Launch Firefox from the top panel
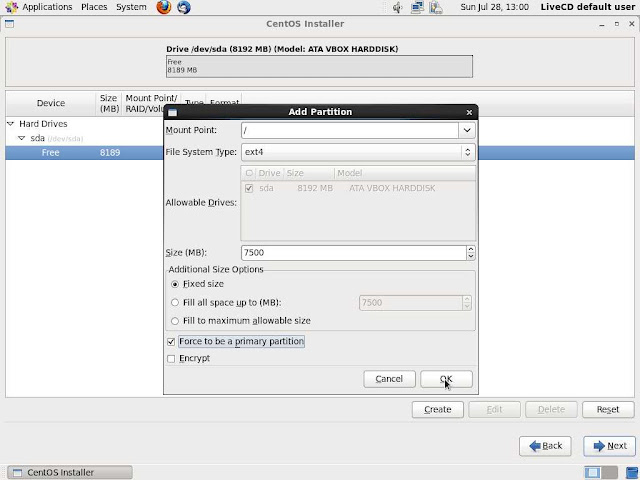The height and width of the screenshot is (480, 640). tap(164, 7)
